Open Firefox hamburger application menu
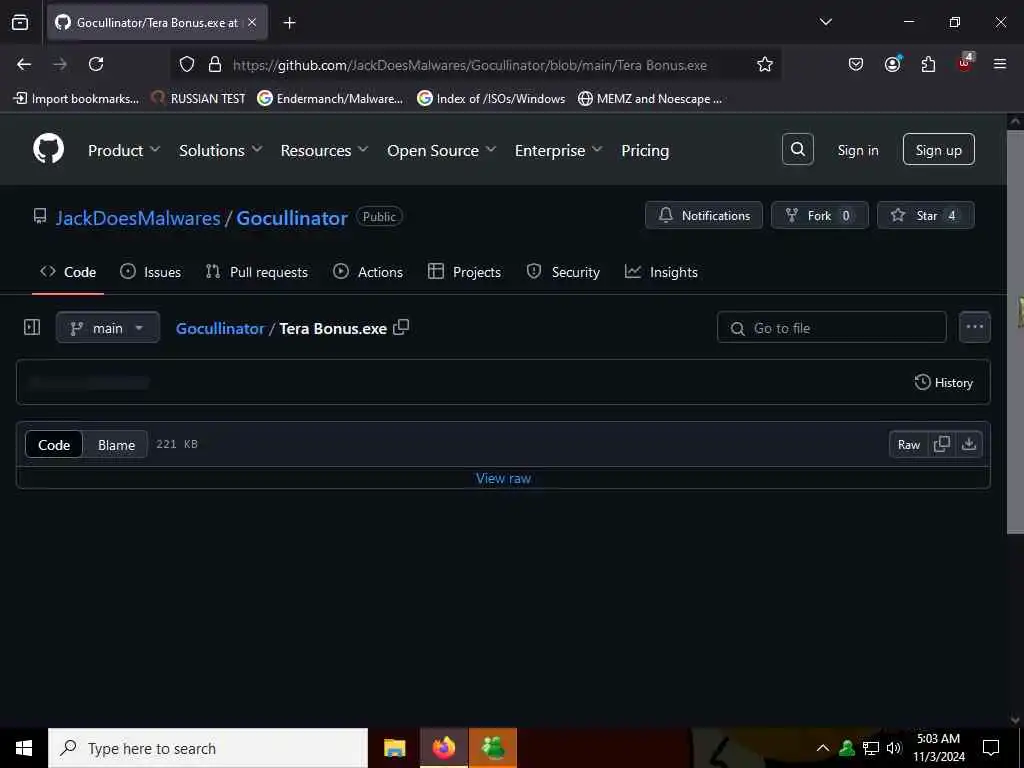 click(x=1000, y=64)
